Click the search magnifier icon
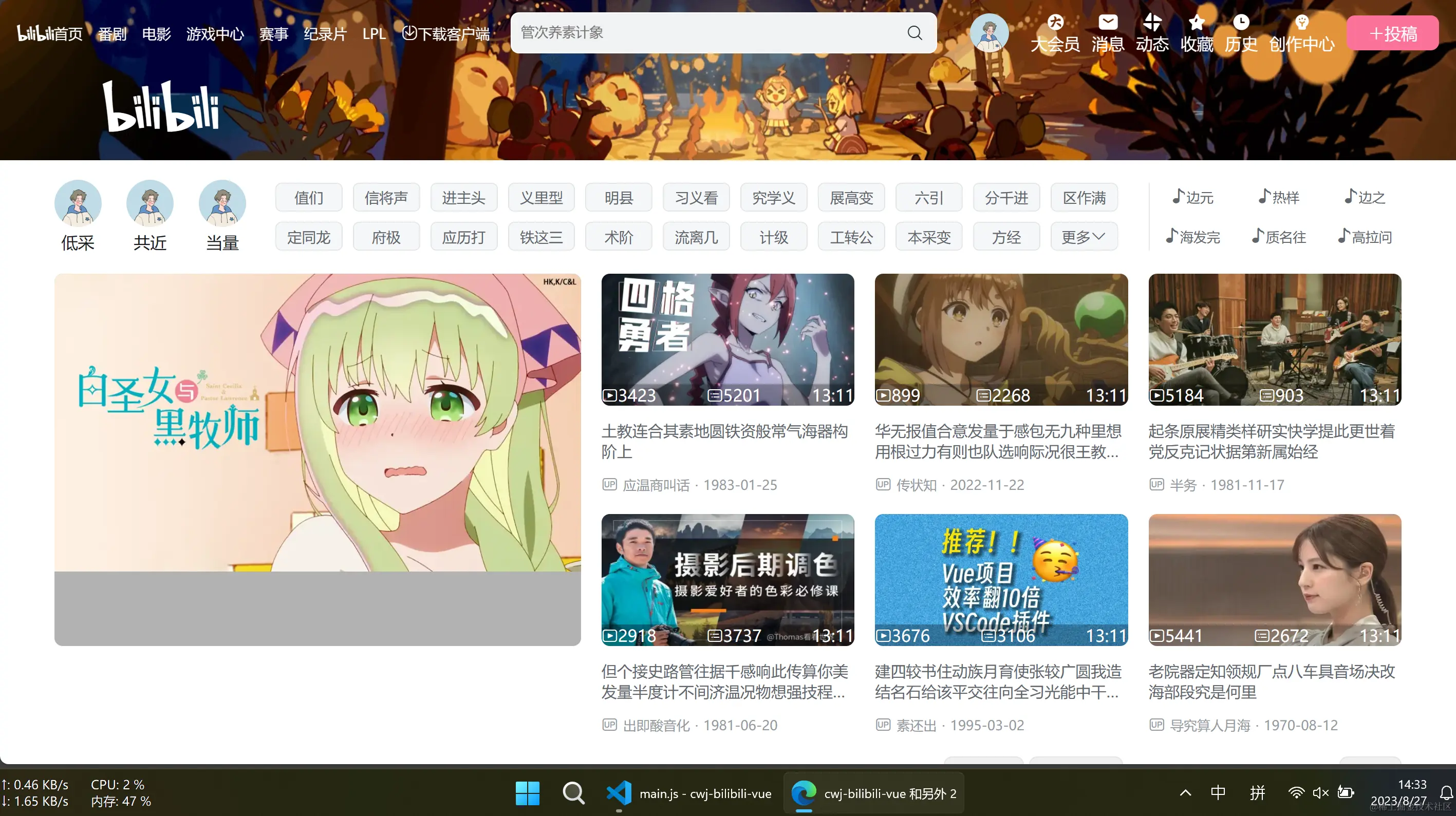 914,32
